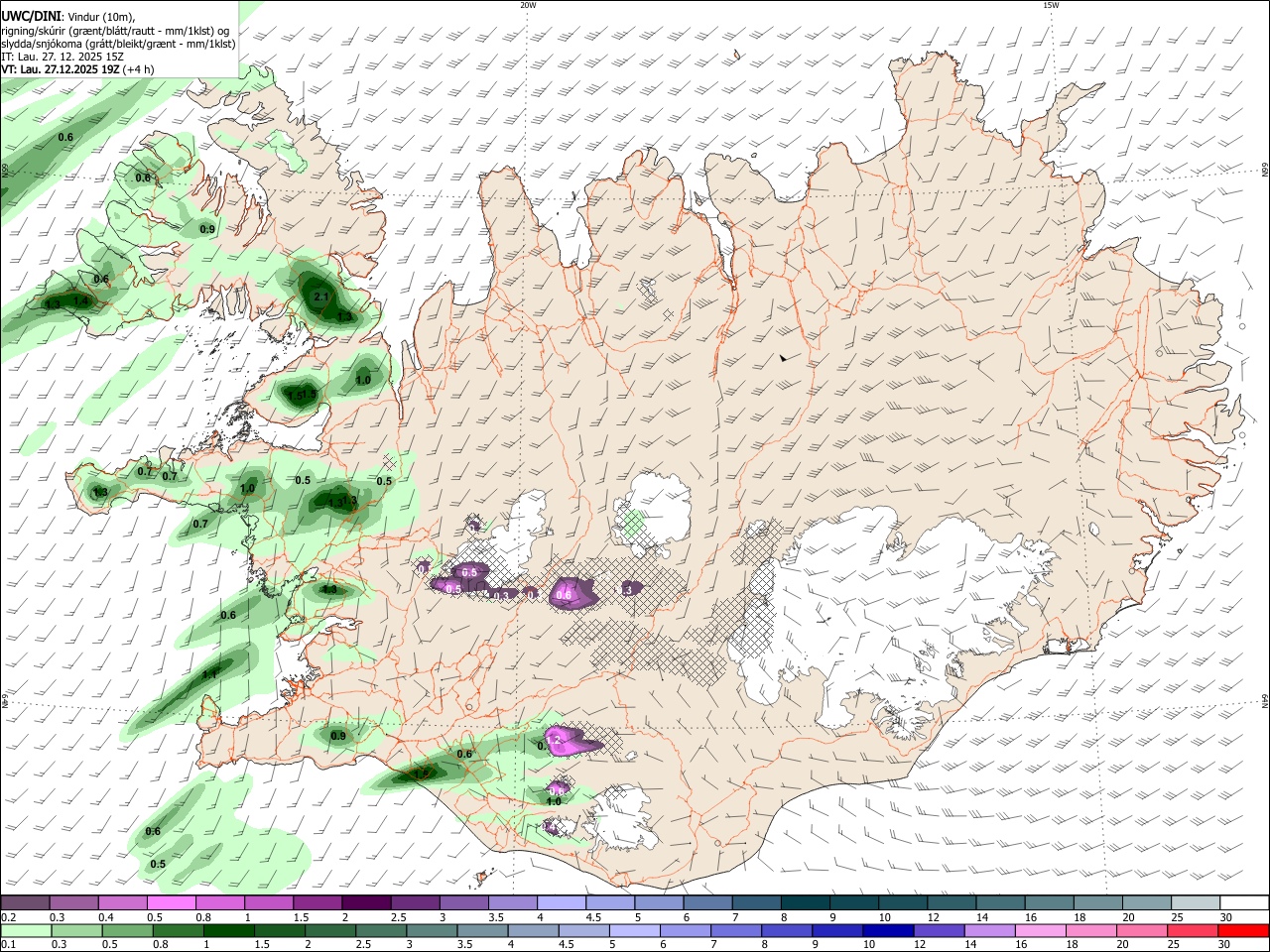Click the 'IT: Lau. 27. 12. 2025 15Z' line

coord(63,57)
